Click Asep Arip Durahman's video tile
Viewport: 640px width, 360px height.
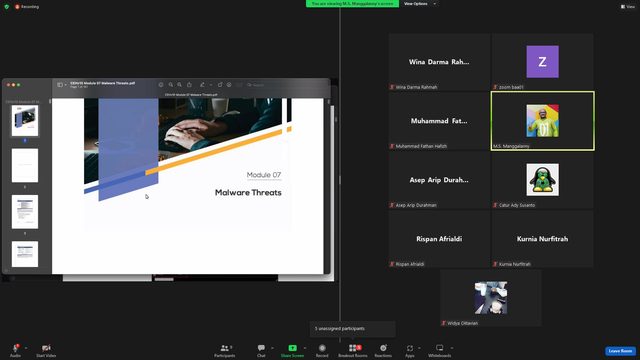tap(439, 180)
